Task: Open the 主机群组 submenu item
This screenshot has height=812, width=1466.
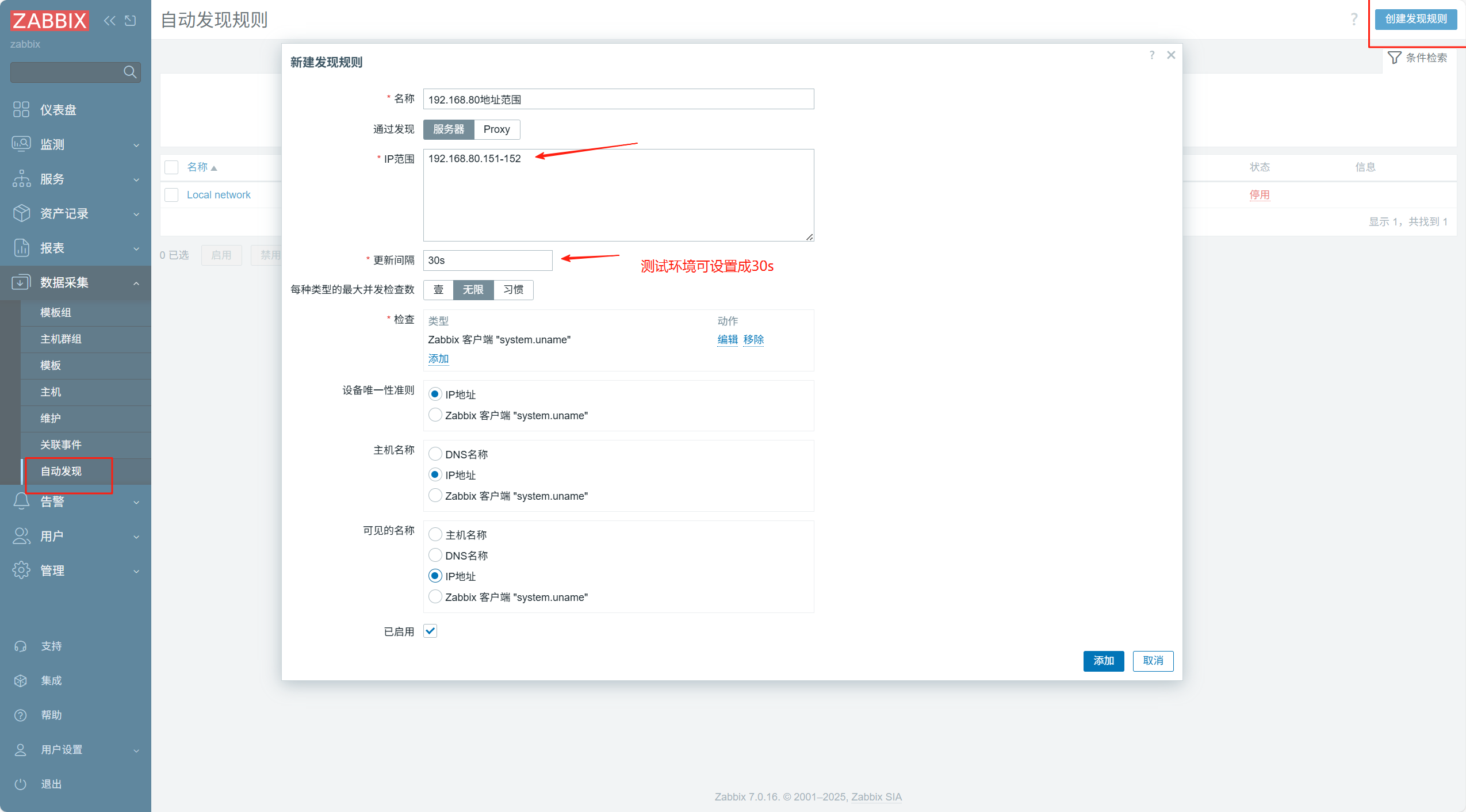Action: [86, 339]
